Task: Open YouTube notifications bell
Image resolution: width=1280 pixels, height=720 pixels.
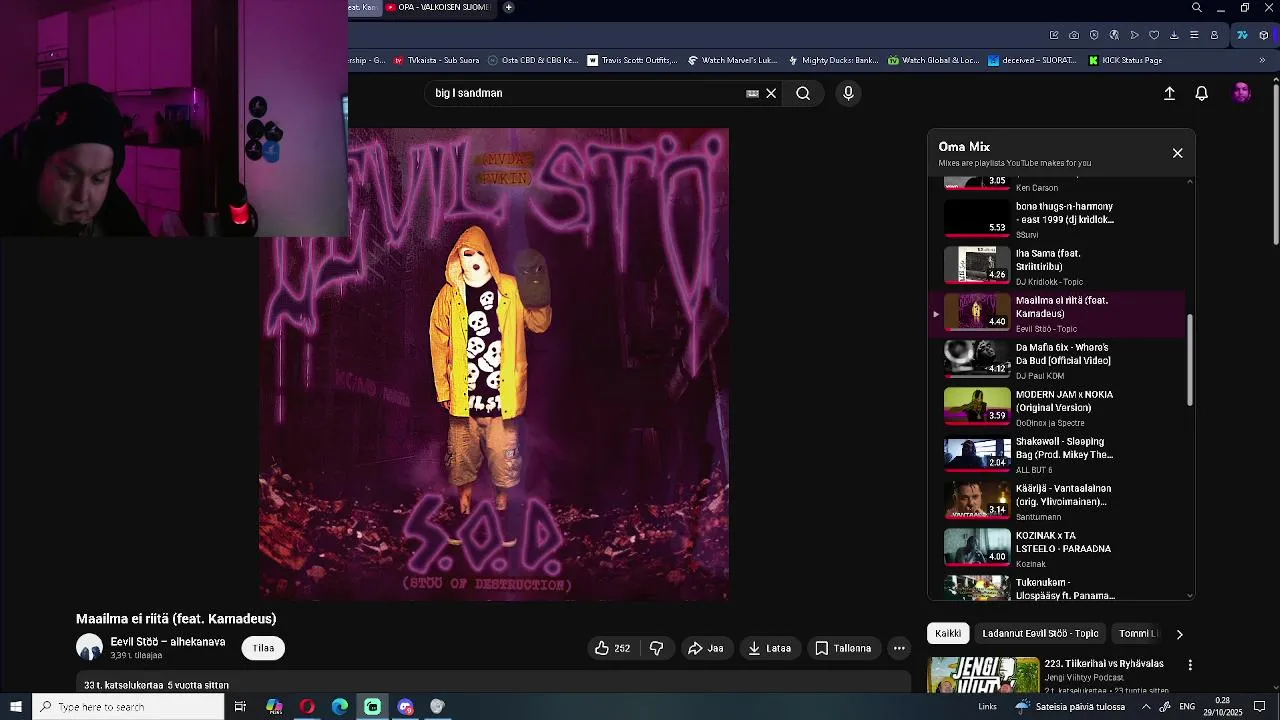Action: coord(1202,93)
